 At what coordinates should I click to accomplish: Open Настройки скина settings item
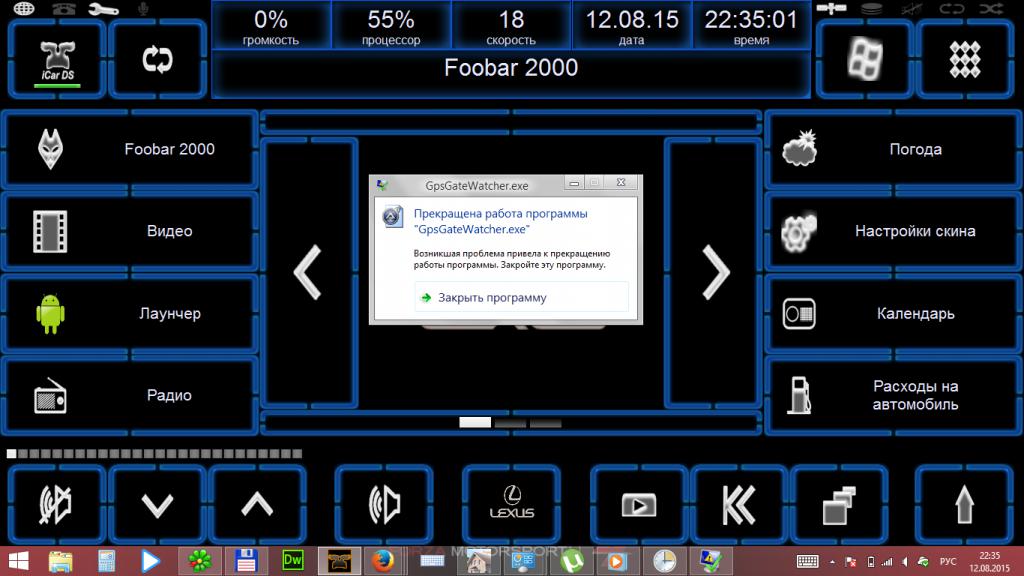(x=893, y=231)
